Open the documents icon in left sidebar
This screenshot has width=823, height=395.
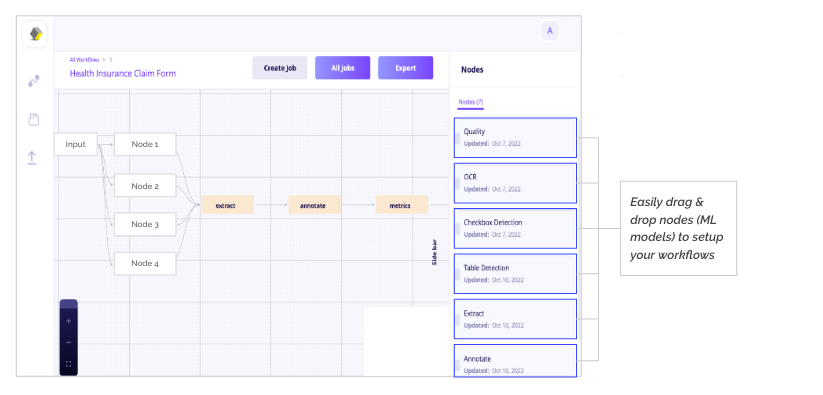pos(34,120)
